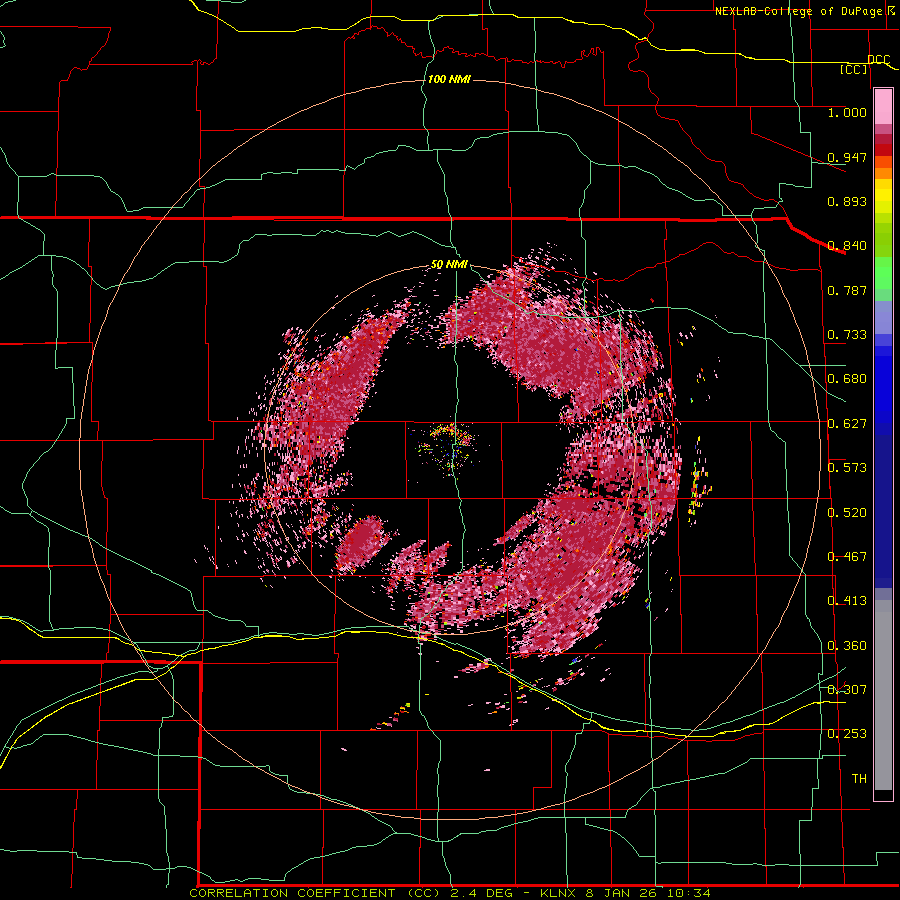Image resolution: width=900 pixels, height=900 pixels.
Task: Select the 0.413 scale value
Action: tap(847, 601)
